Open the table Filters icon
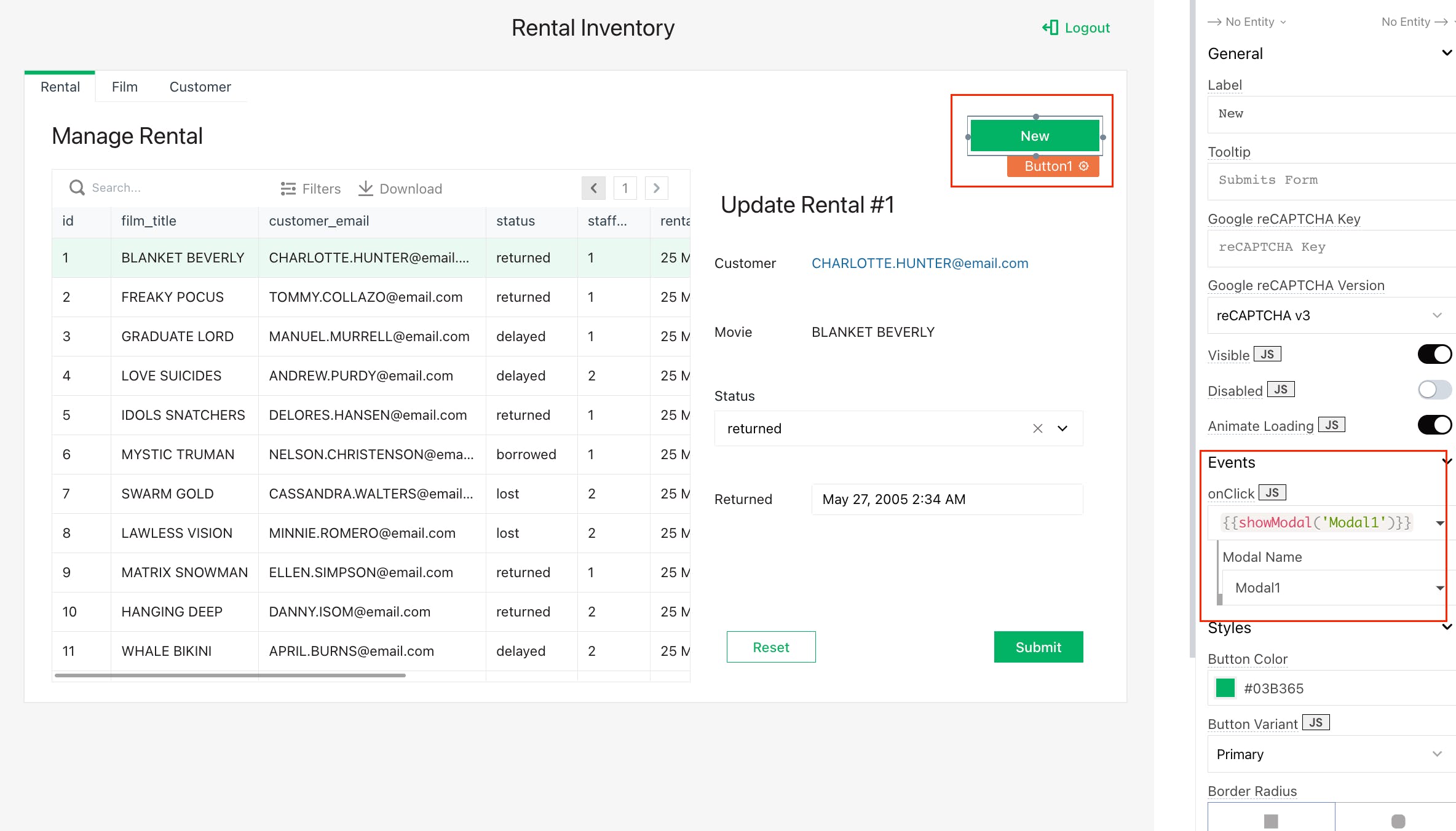The width and height of the screenshot is (1456, 831). [288, 189]
